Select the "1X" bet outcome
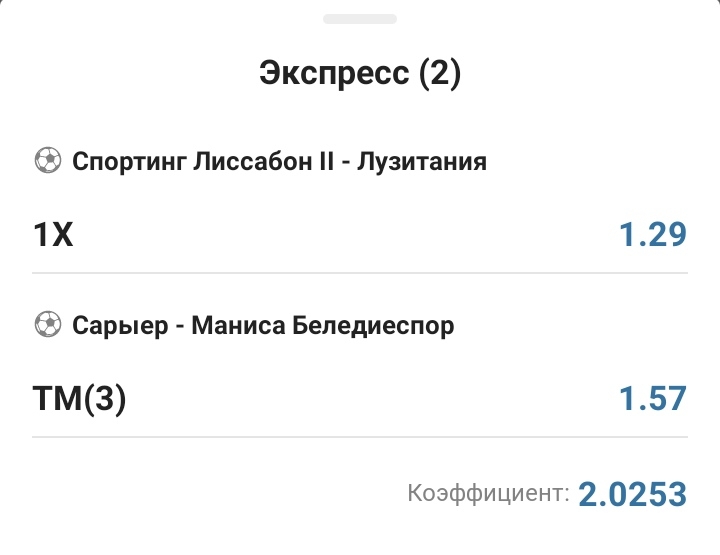The width and height of the screenshot is (720, 555). coord(53,235)
